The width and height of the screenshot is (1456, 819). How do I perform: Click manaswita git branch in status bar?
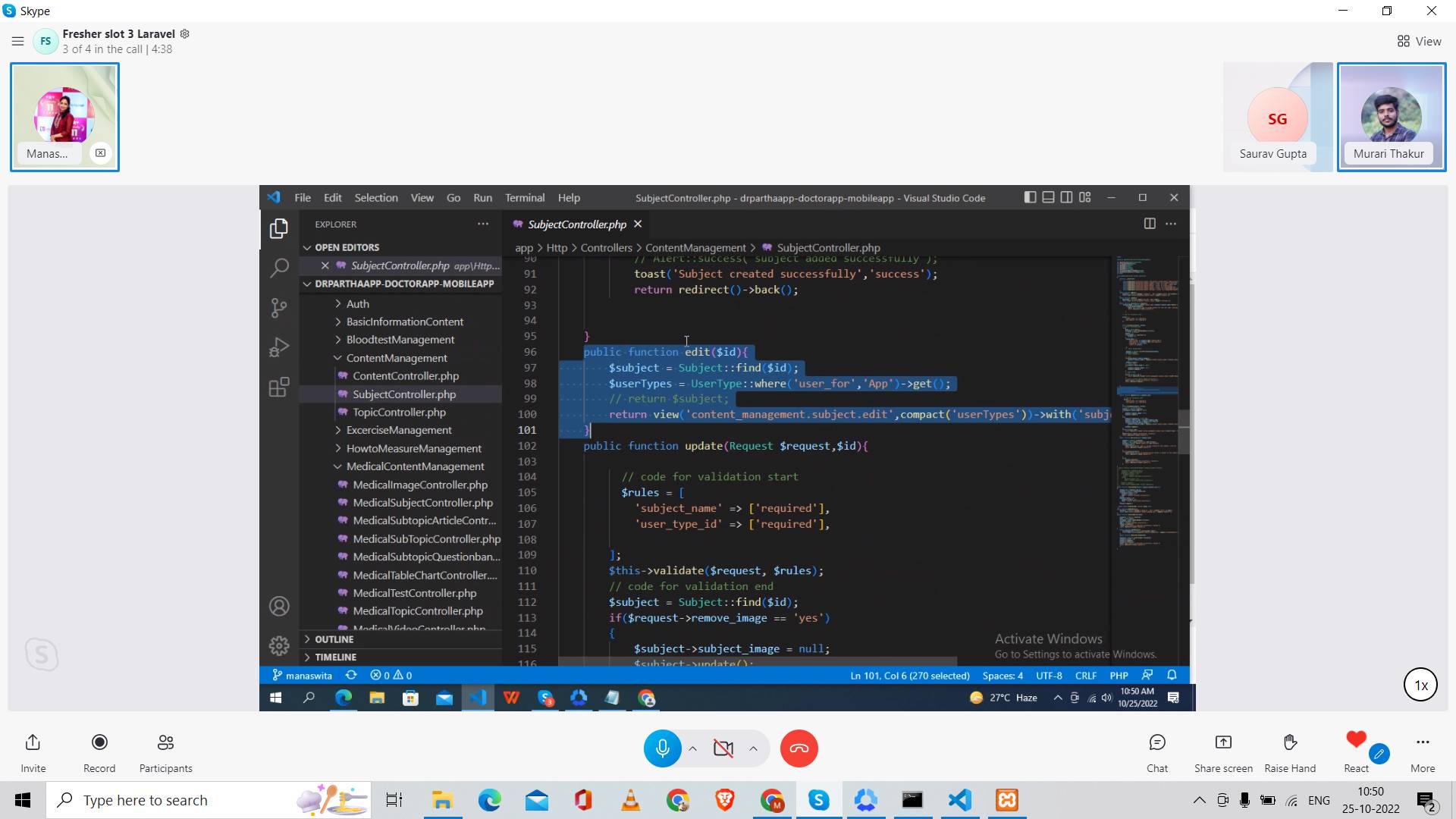tap(302, 675)
